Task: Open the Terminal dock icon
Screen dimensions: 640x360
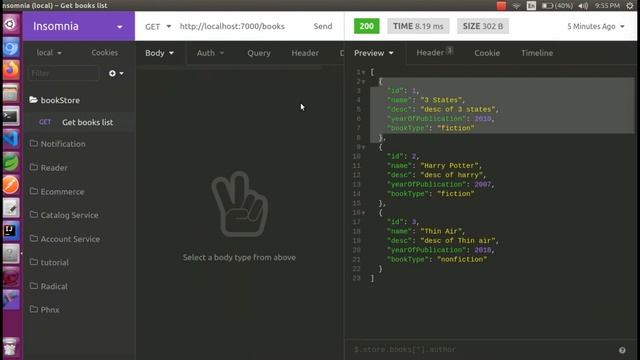Action: pyautogui.click(x=11, y=116)
